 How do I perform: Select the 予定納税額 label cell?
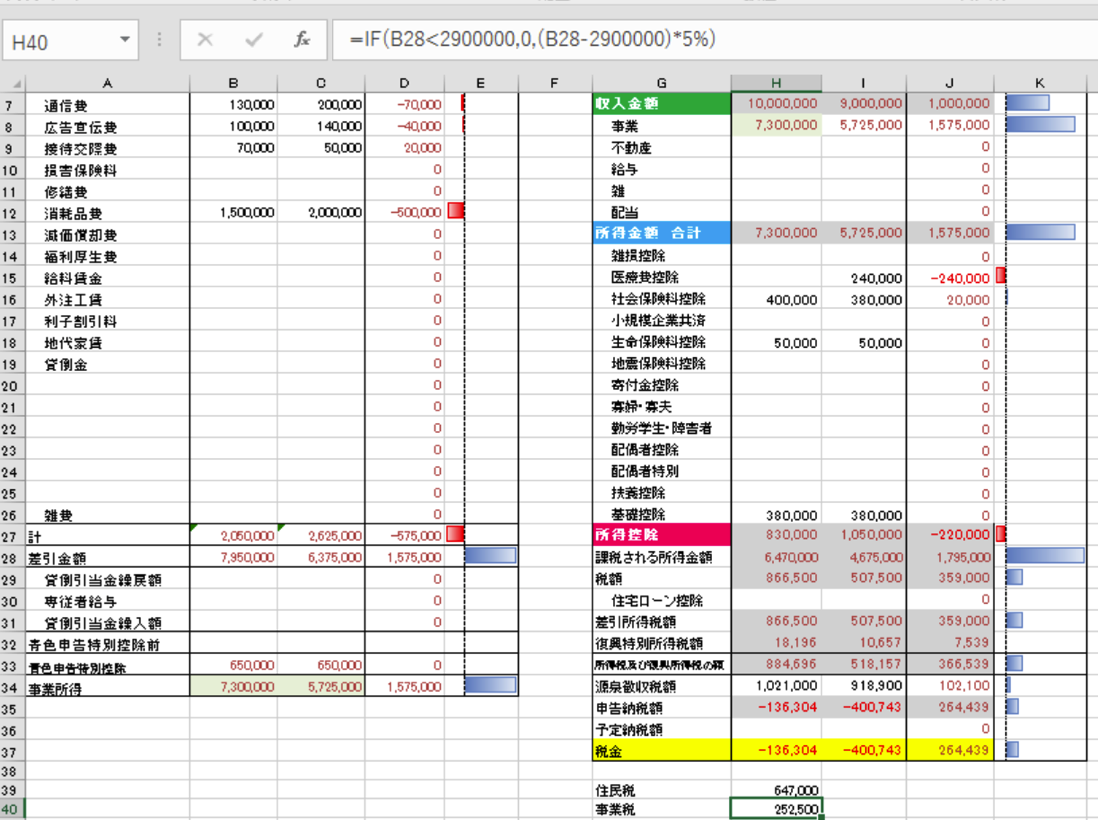pyautogui.click(x=661, y=730)
